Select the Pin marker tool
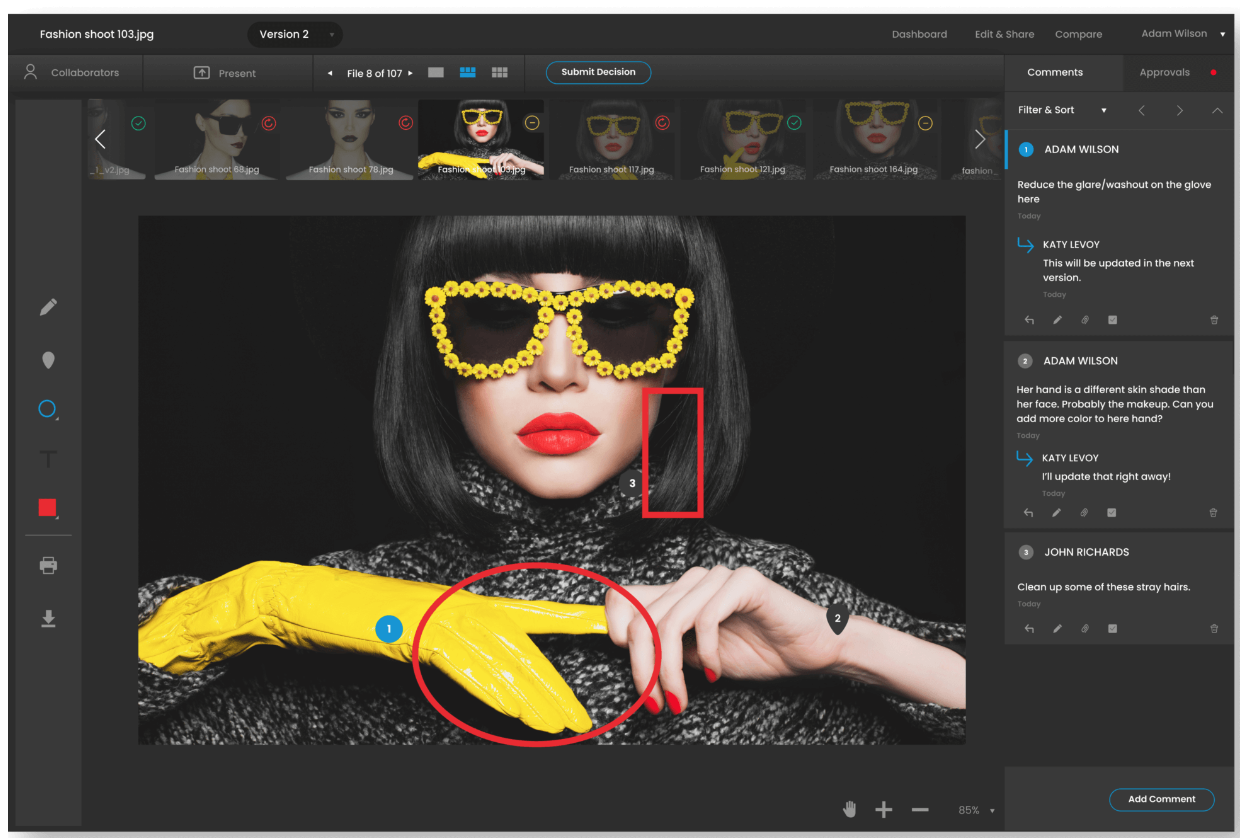 tap(48, 359)
